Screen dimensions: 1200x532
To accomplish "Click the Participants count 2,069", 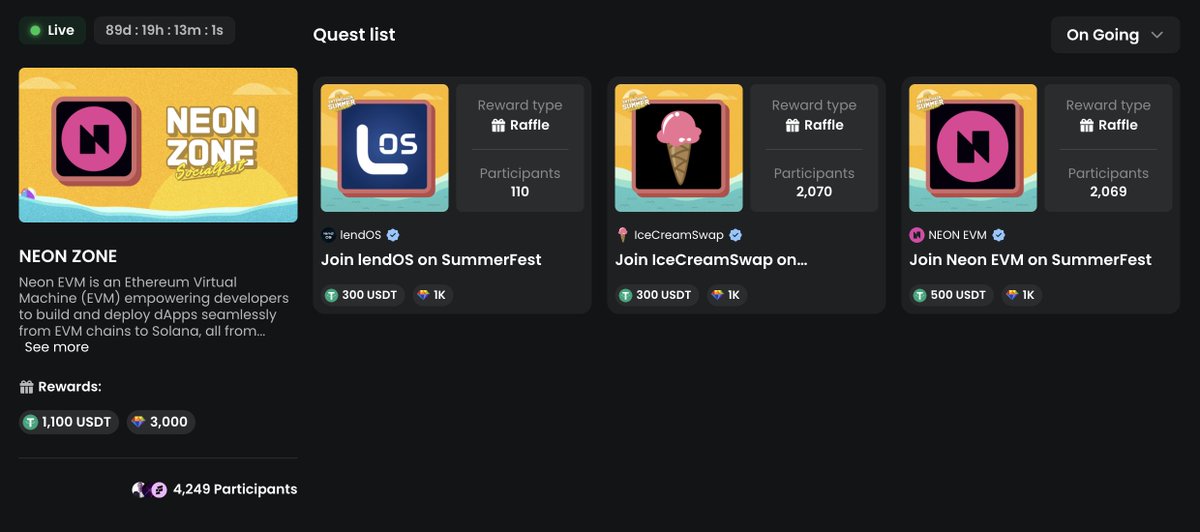I will click(x=1108, y=191).
